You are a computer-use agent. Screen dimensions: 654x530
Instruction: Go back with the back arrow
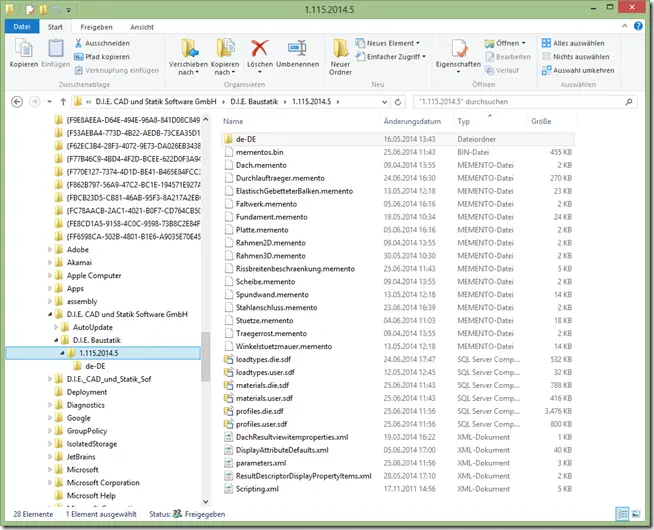click(17, 102)
